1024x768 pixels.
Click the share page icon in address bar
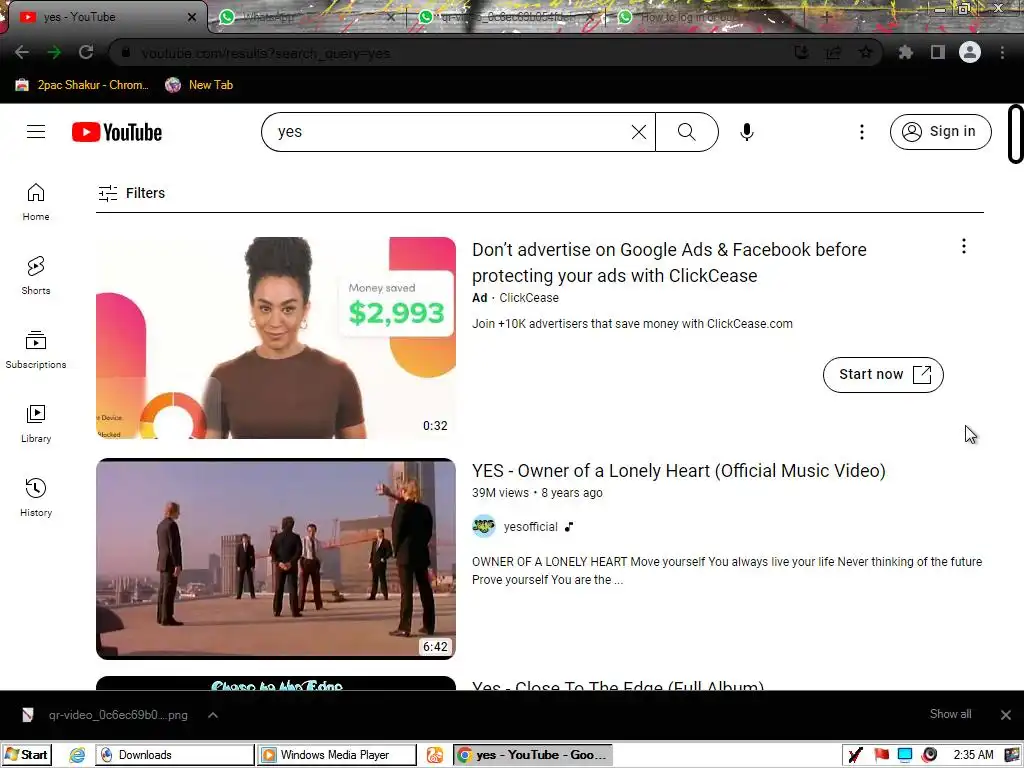point(833,52)
